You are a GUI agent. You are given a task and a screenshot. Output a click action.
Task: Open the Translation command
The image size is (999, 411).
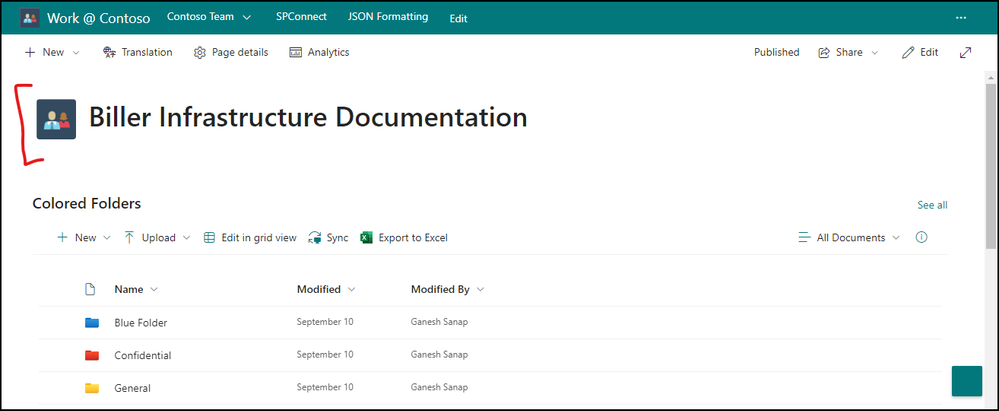[138, 52]
